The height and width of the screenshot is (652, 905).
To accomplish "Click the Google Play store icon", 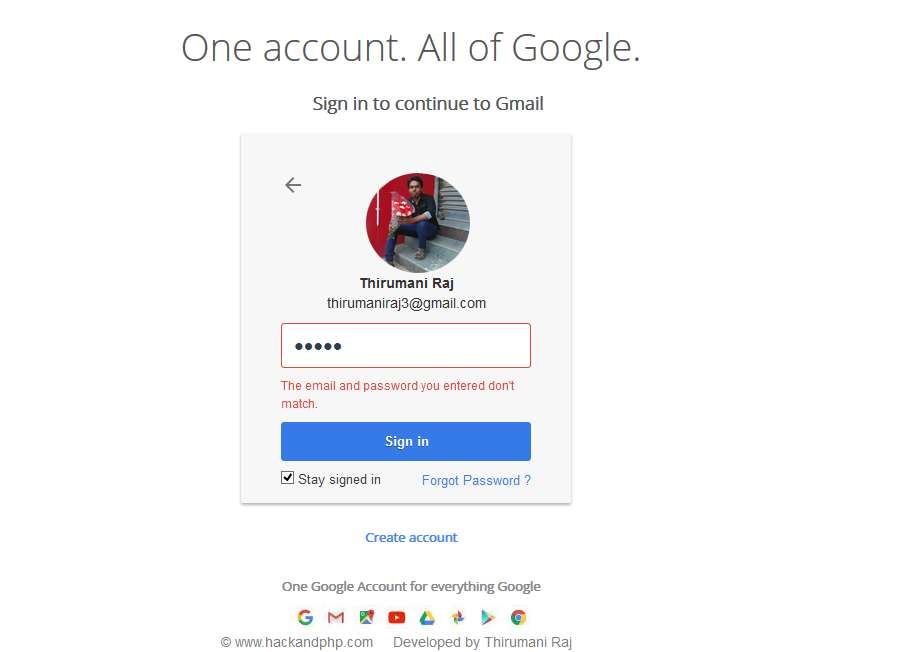I will (488, 617).
